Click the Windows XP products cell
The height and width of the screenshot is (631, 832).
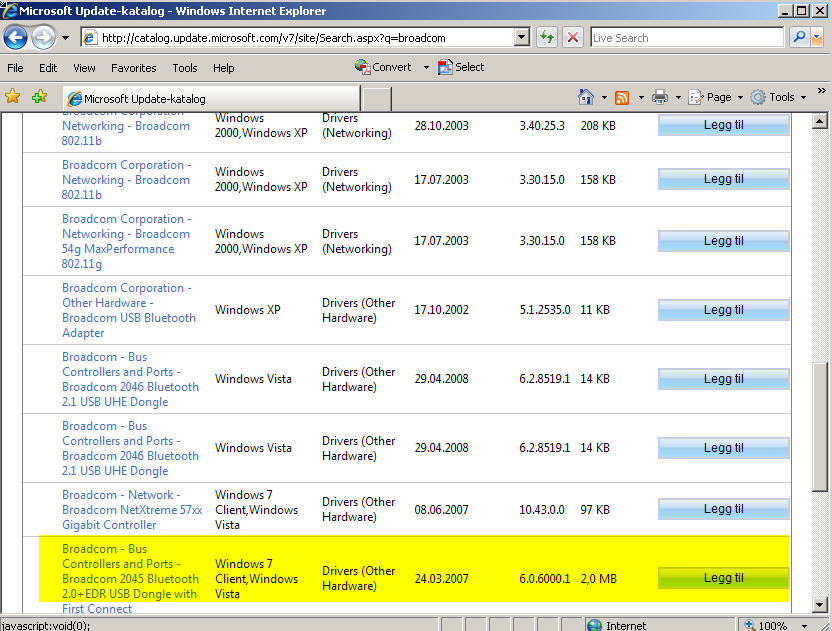click(247, 310)
